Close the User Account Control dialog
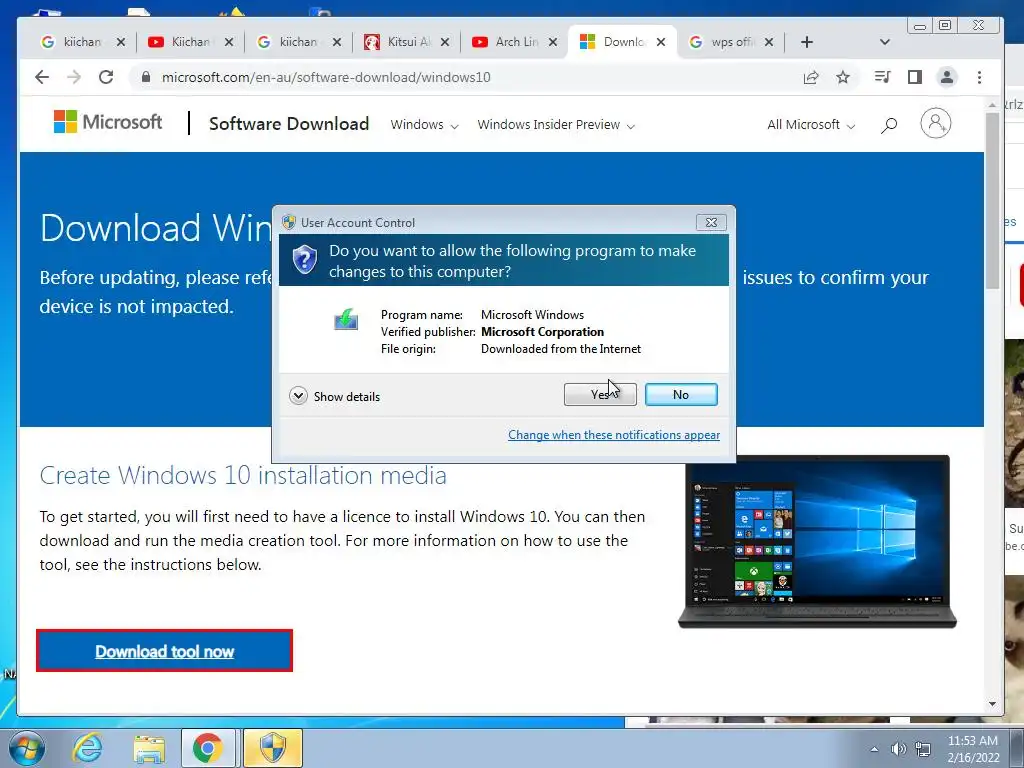The width and height of the screenshot is (1024, 768). click(x=711, y=223)
